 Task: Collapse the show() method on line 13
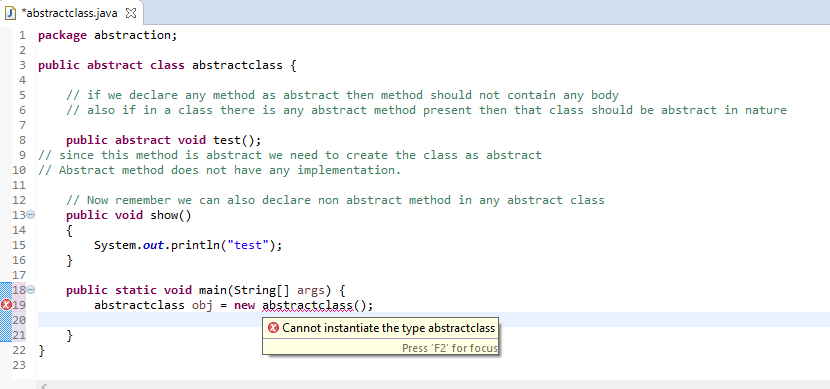(31, 215)
